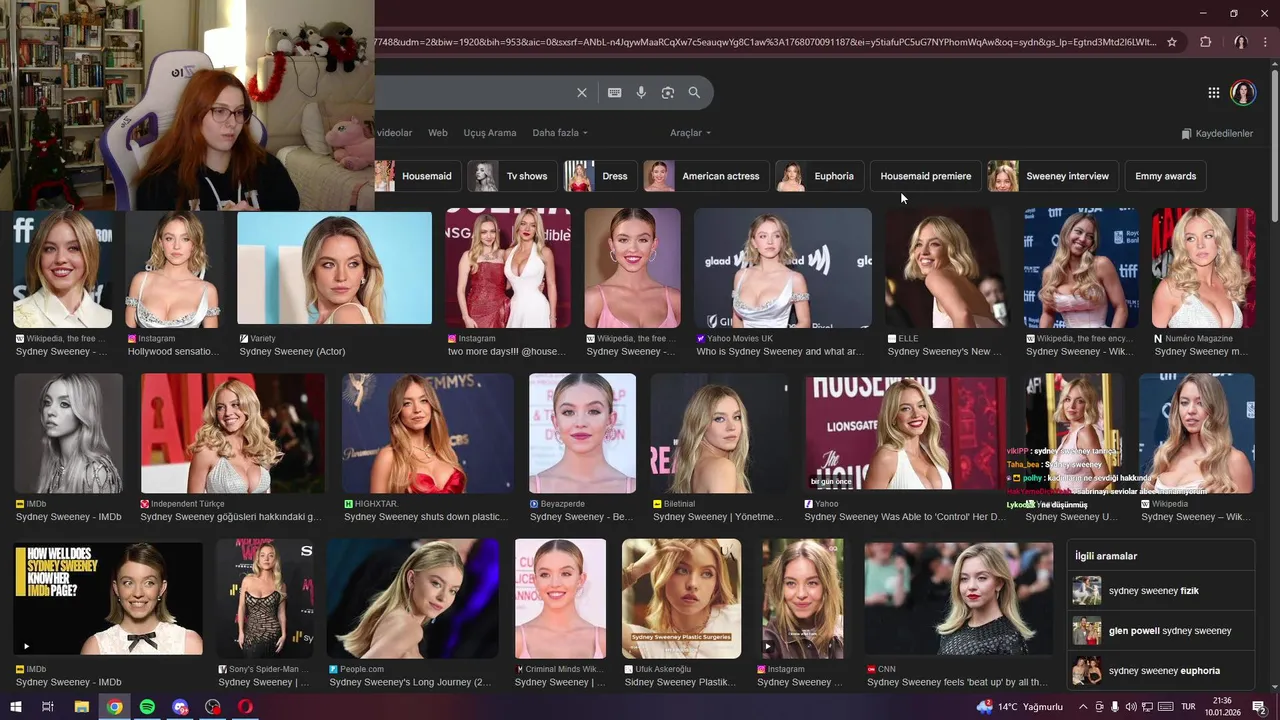Screen dimensions: 1280x720
Task: Open the HIGHXTAR image result
Action: tap(427, 433)
